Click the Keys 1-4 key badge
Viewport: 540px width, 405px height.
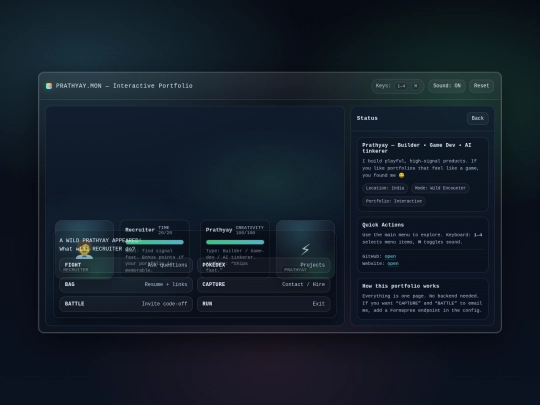tap(401, 86)
